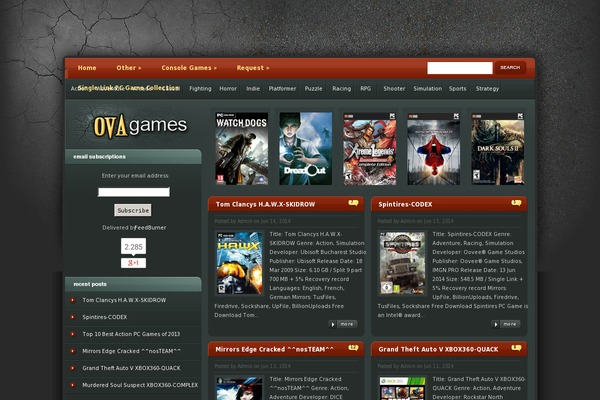Open Tom Clancys H.A.W.X-SKIDROW post title

[x=265, y=204]
